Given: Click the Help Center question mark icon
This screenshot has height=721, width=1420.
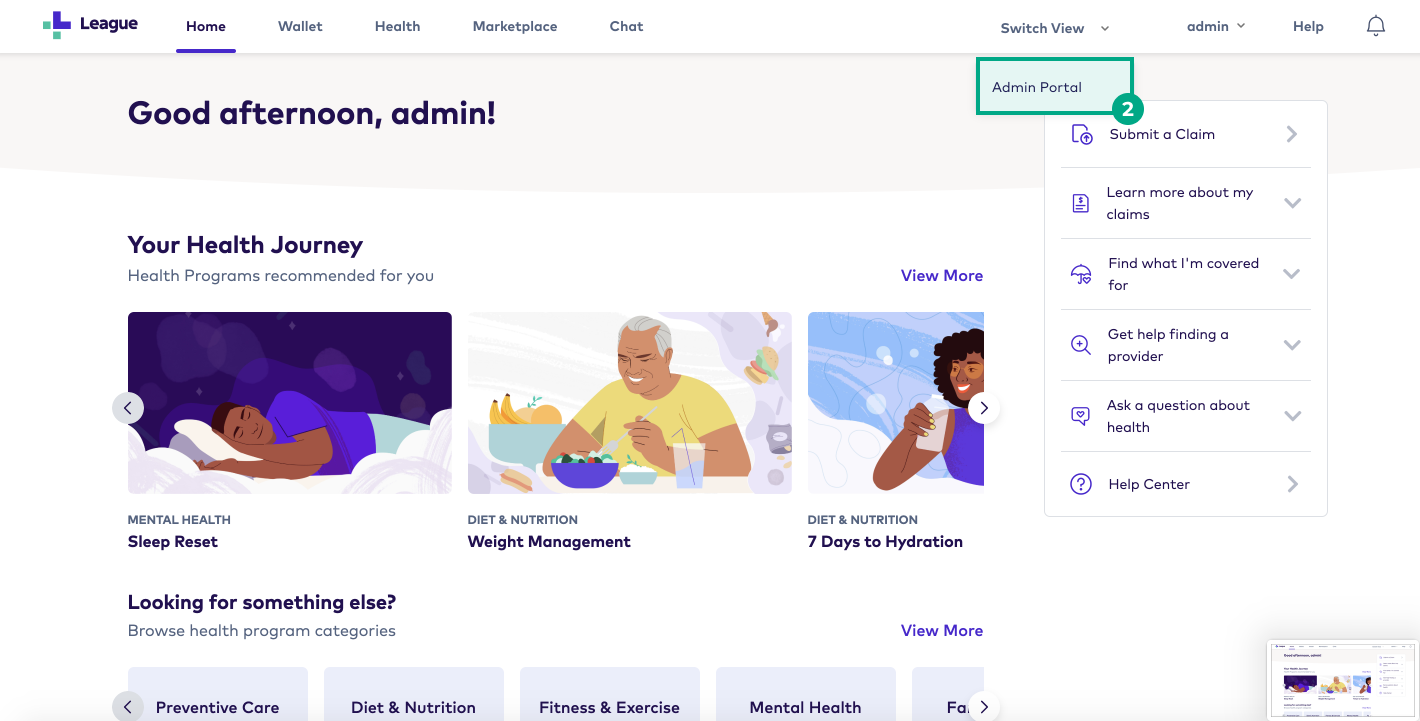Looking at the screenshot, I should (1081, 484).
